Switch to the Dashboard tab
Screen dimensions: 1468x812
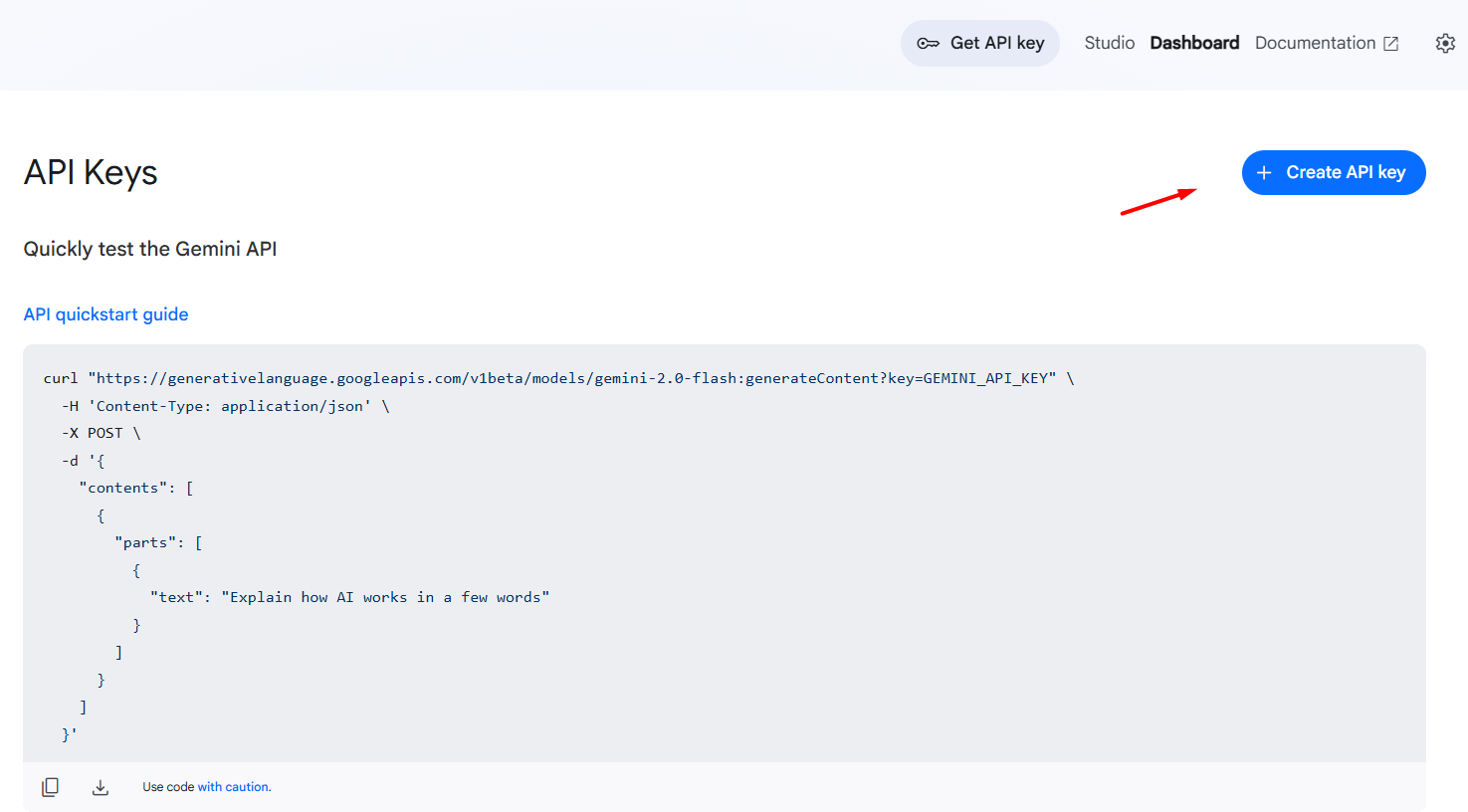tap(1194, 43)
